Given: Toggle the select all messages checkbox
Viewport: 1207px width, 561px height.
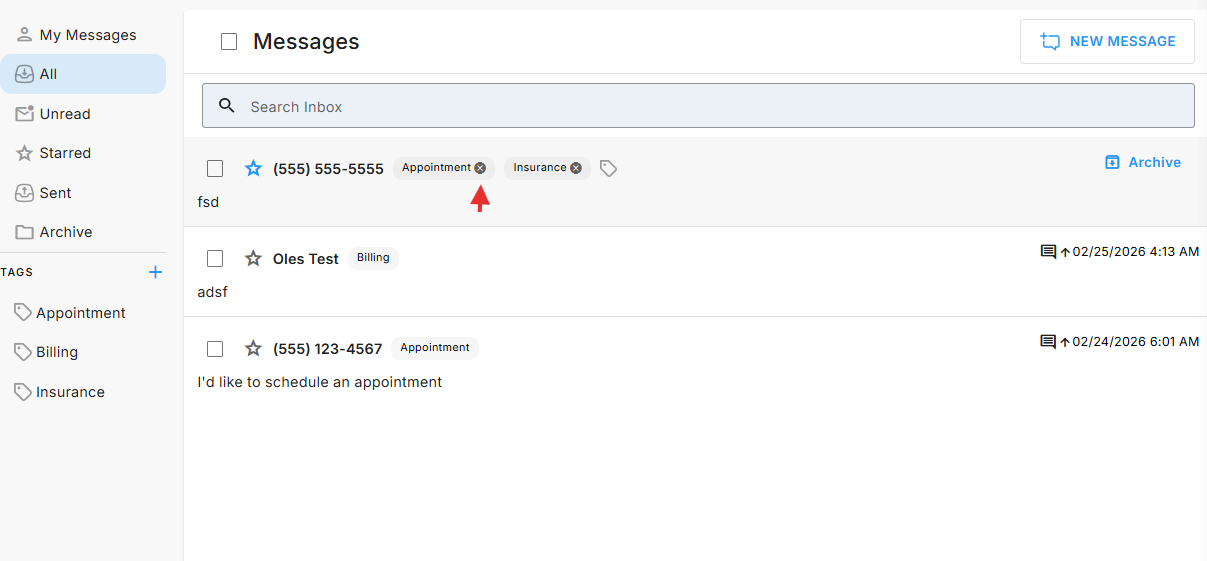Looking at the screenshot, I should click(229, 42).
